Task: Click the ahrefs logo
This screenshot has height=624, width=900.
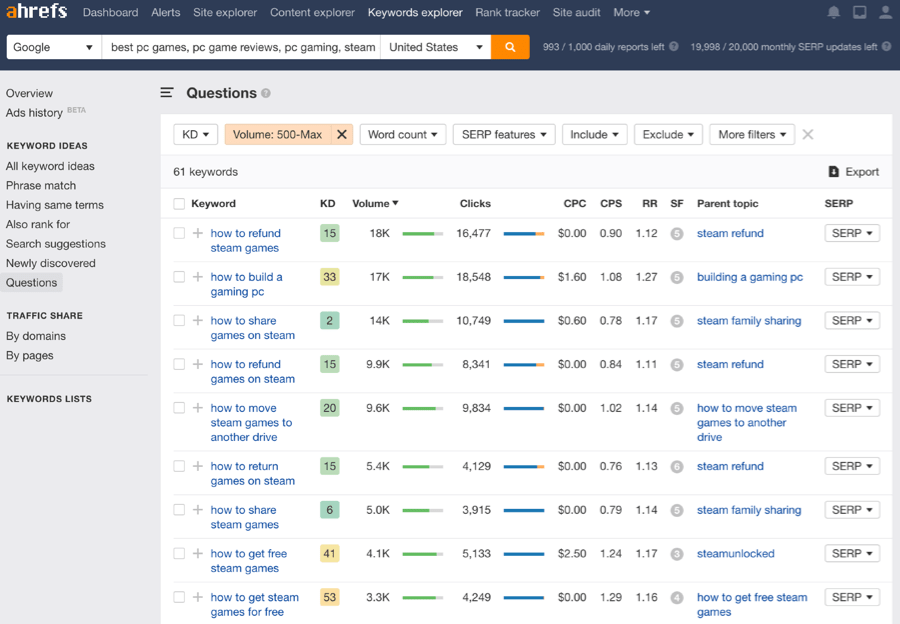Action: pyautogui.click(x=37, y=11)
